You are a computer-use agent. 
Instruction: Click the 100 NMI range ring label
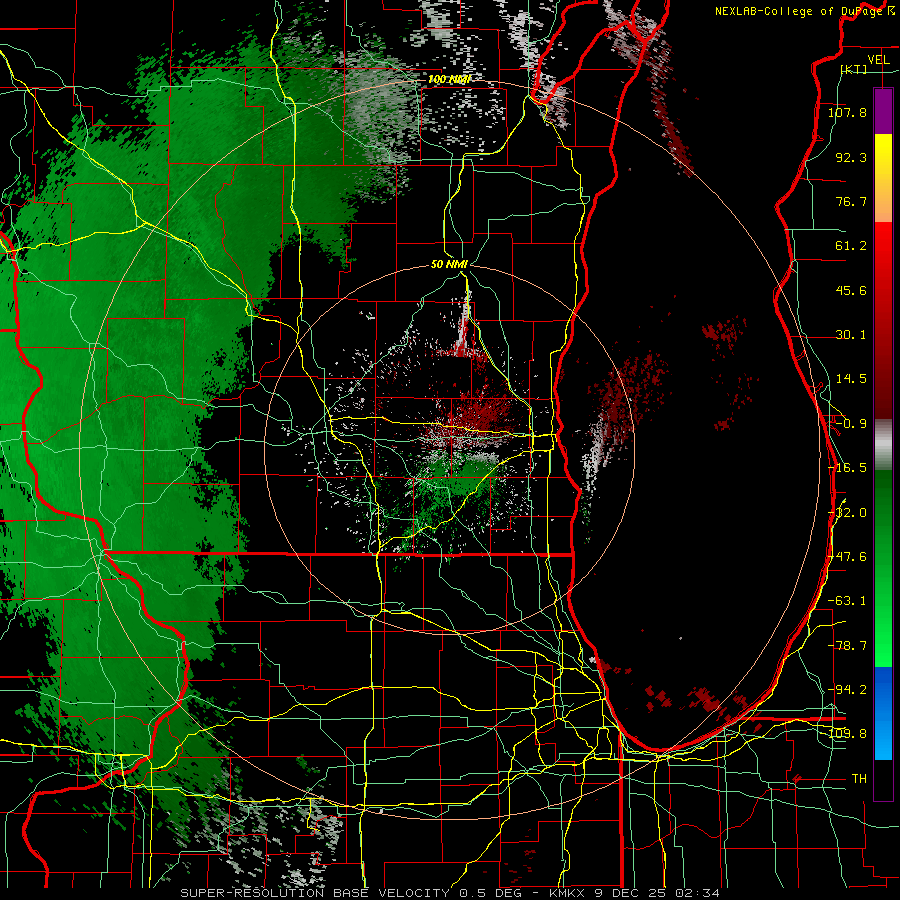[449, 79]
